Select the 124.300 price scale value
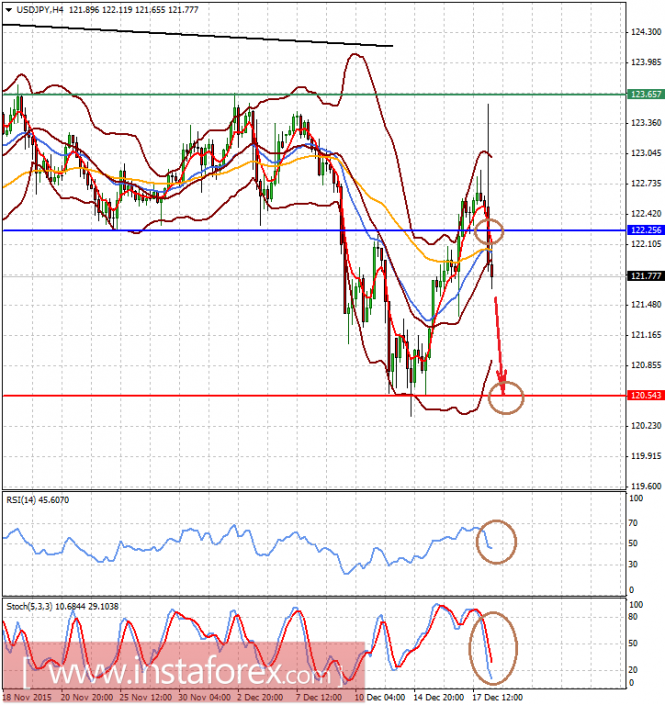Viewport: 665px width, 705px height. click(x=646, y=32)
